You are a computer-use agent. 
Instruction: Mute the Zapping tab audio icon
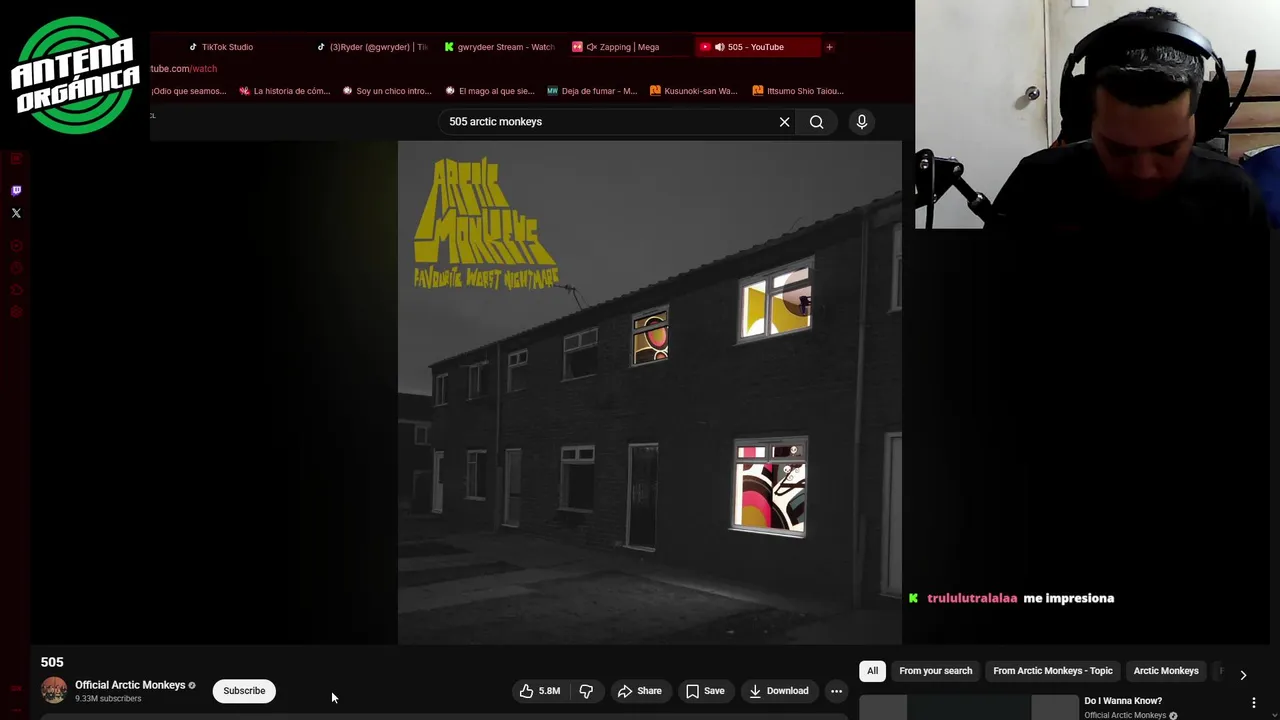(592, 47)
